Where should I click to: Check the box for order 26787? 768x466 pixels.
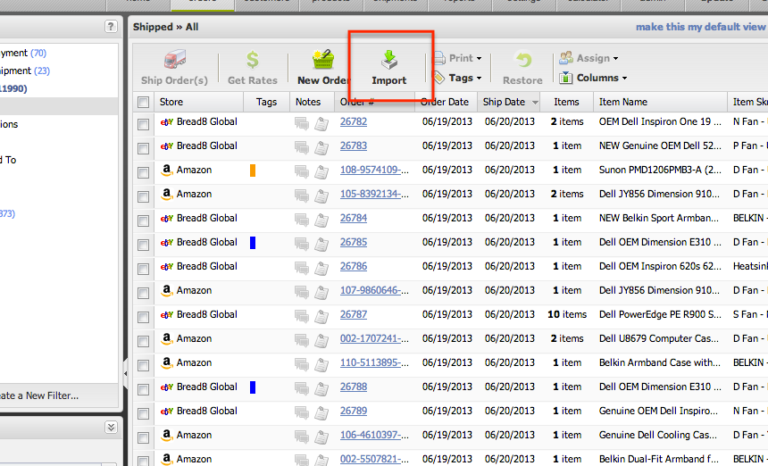(x=143, y=317)
